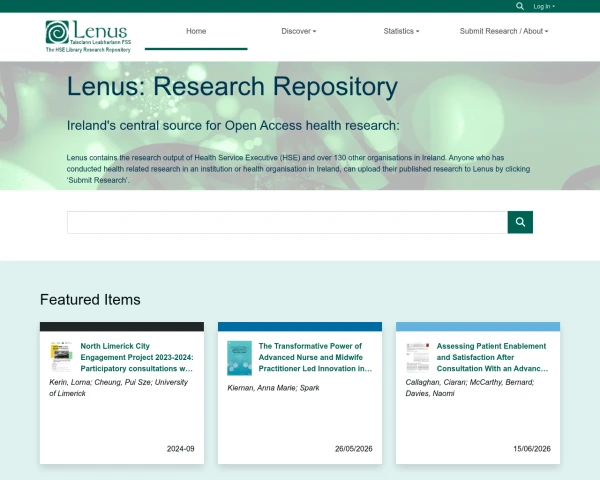The width and height of the screenshot is (600, 480).
Task: Select authors text 'Kerin, Lorna; Cheung, Pui Sze'
Action: coord(100,382)
